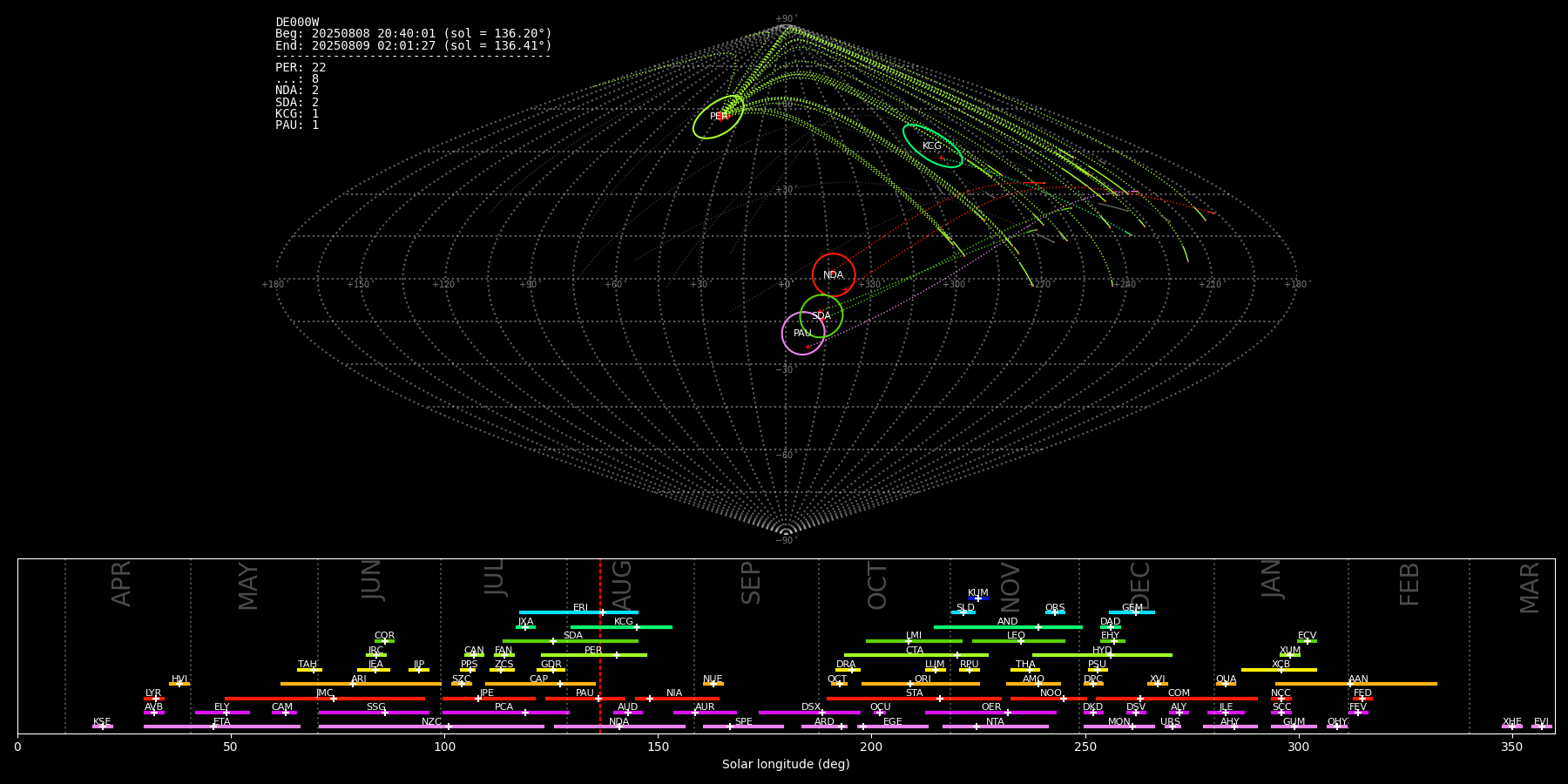Click the station code DE000W in header
The image size is (1568, 784).
pos(297,23)
